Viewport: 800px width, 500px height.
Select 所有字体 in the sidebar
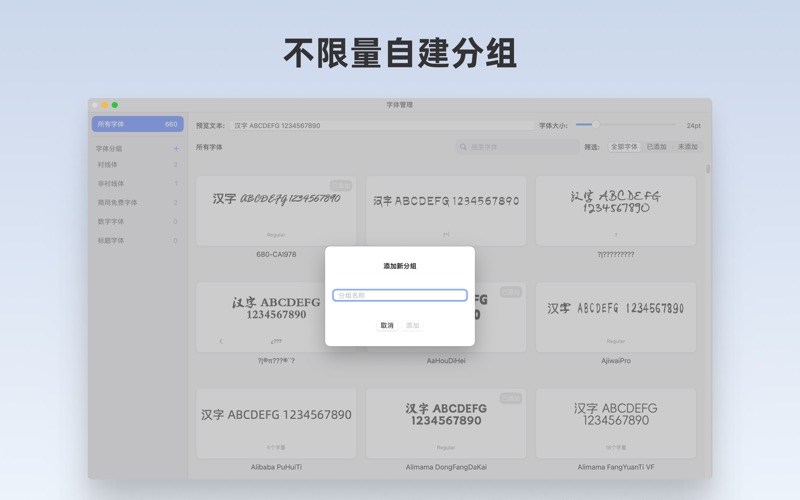138,124
